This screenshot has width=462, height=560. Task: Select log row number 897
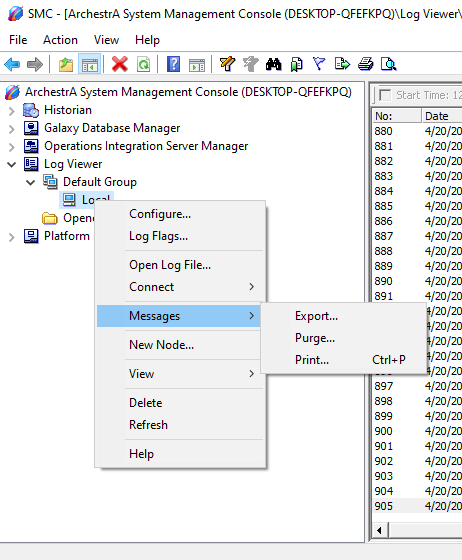(417, 386)
